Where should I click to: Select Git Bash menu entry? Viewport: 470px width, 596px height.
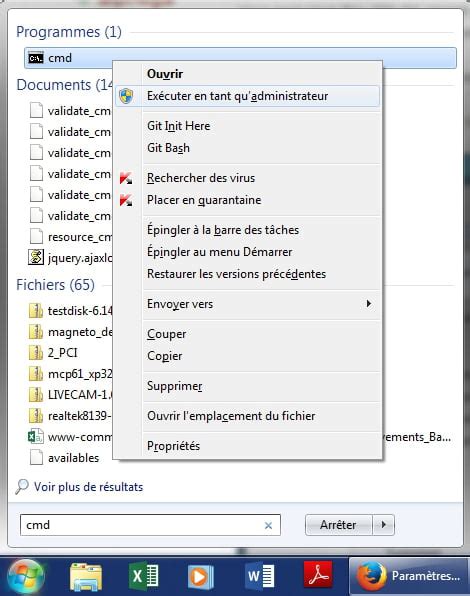[x=168, y=148]
